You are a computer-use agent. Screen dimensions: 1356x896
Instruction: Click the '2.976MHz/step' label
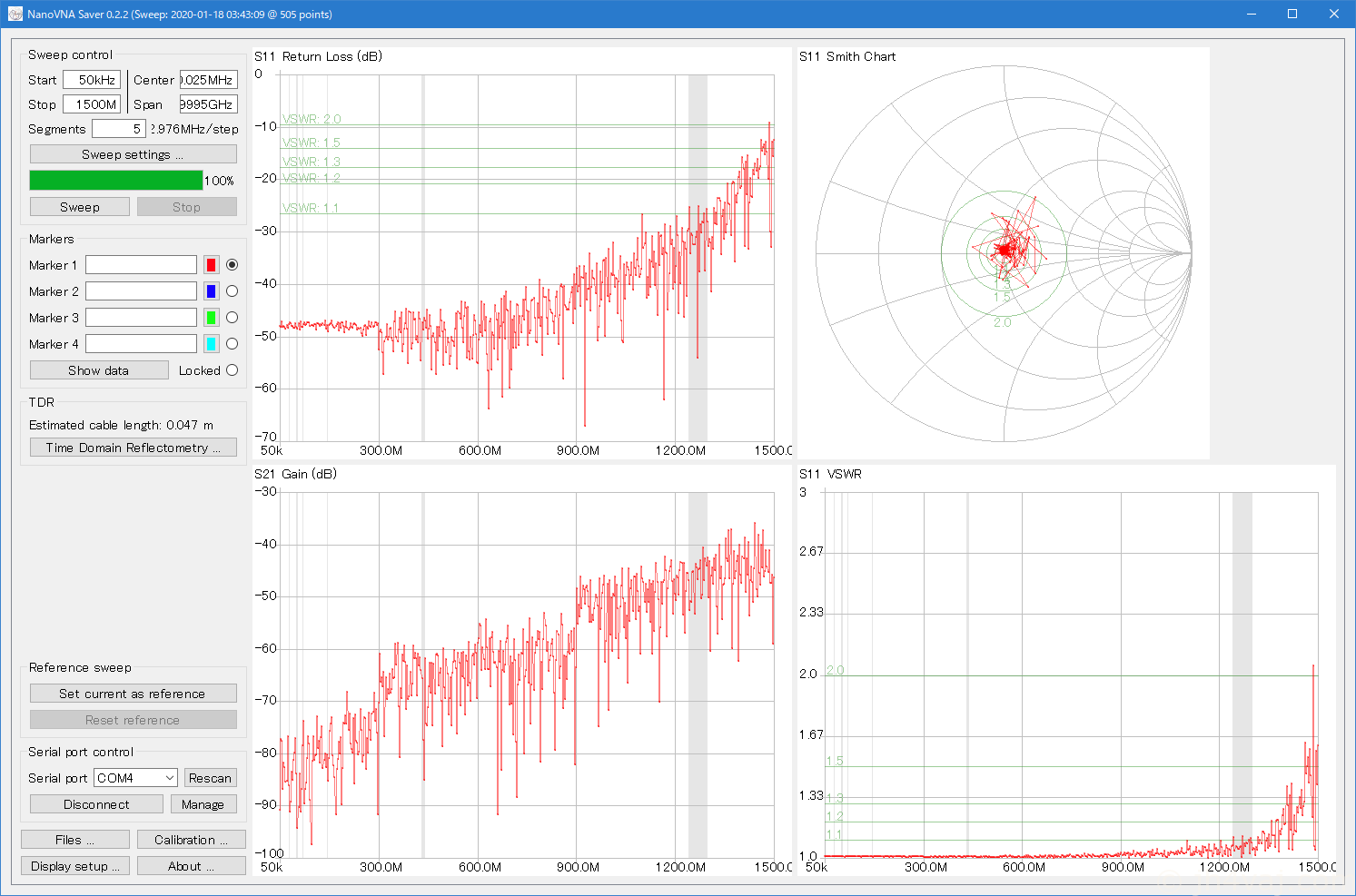[x=194, y=129]
